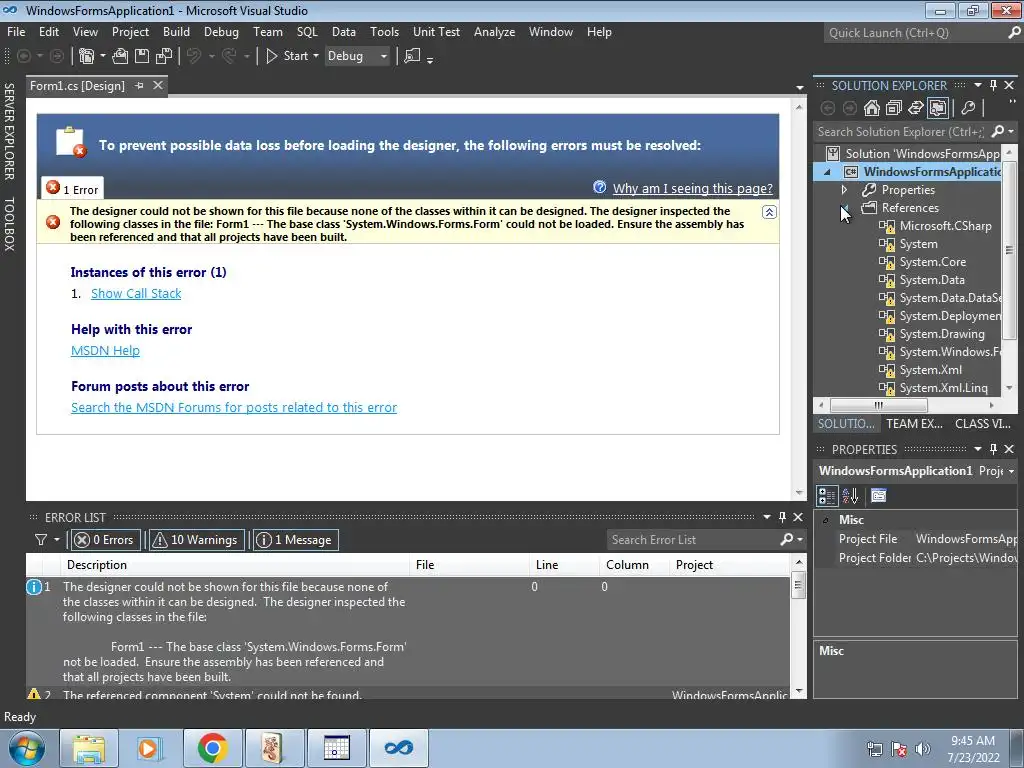
Task: Open Google Chrome from taskbar
Action: pyautogui.click(x=212, y=748)
